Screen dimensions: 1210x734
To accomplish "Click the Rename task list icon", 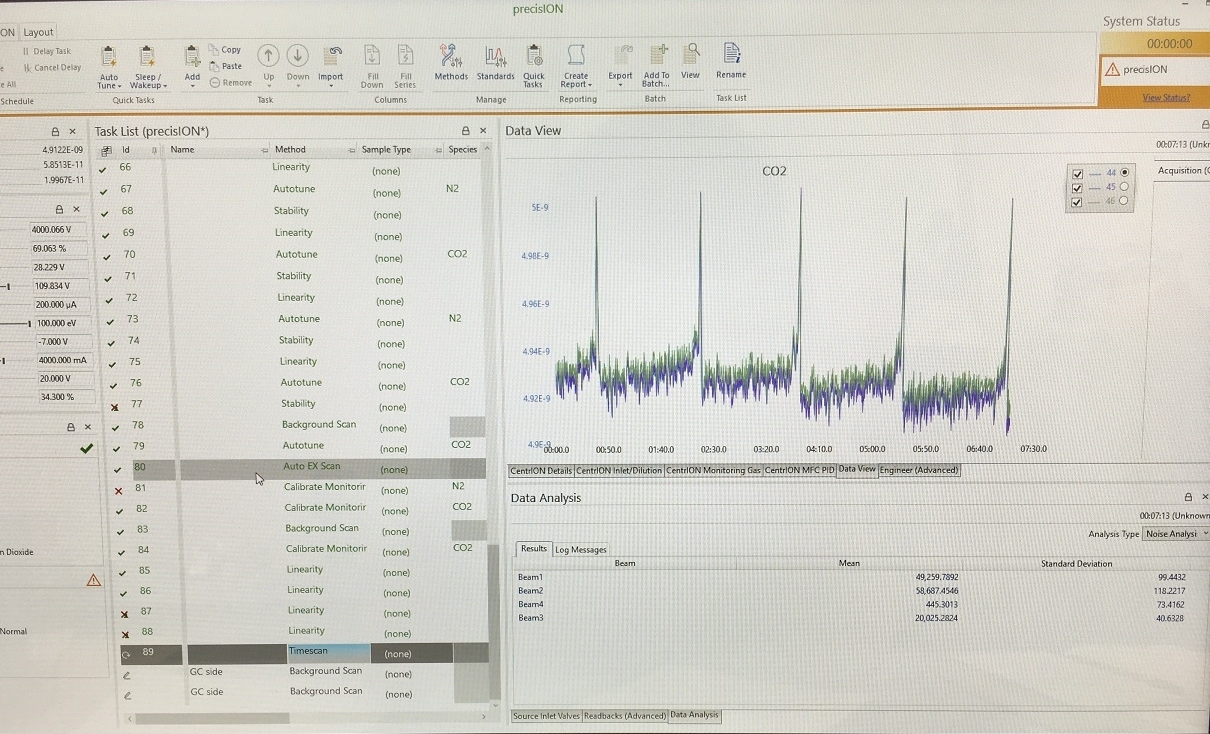I will [x=731, y=58].
